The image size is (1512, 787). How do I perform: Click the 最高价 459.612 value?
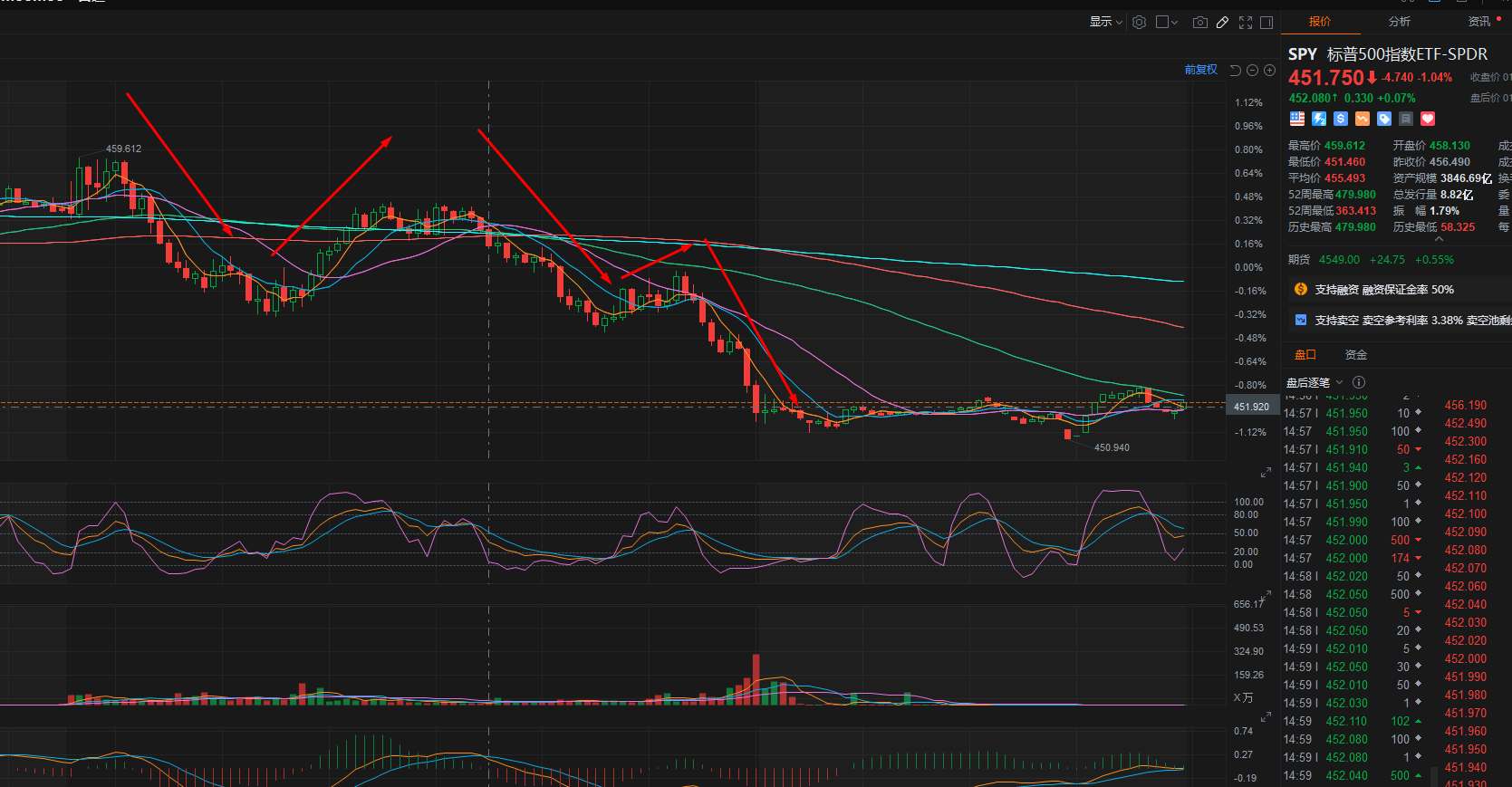tap(1344, 146)
